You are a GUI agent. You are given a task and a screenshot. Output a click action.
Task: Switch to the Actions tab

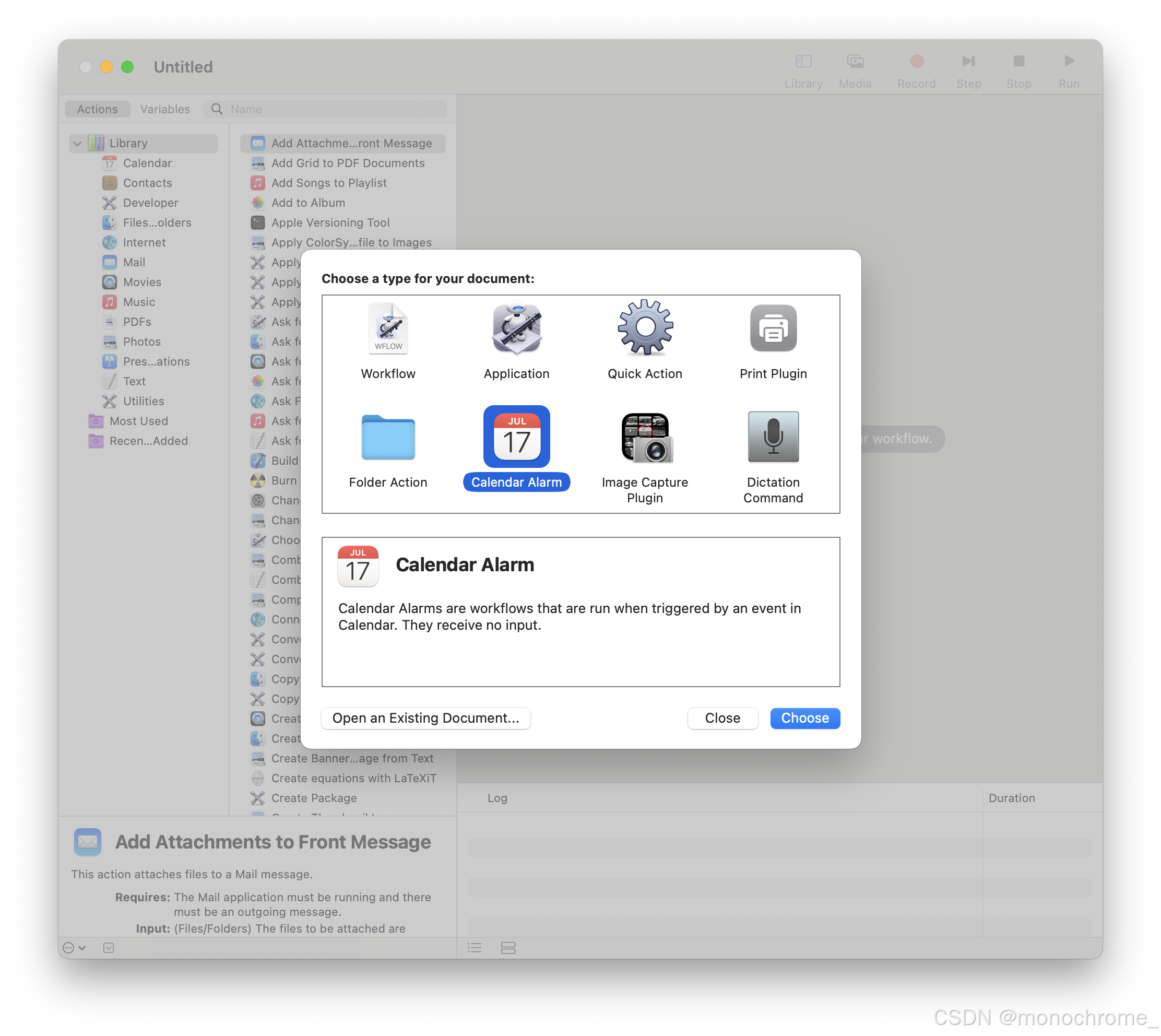(97, 109)
